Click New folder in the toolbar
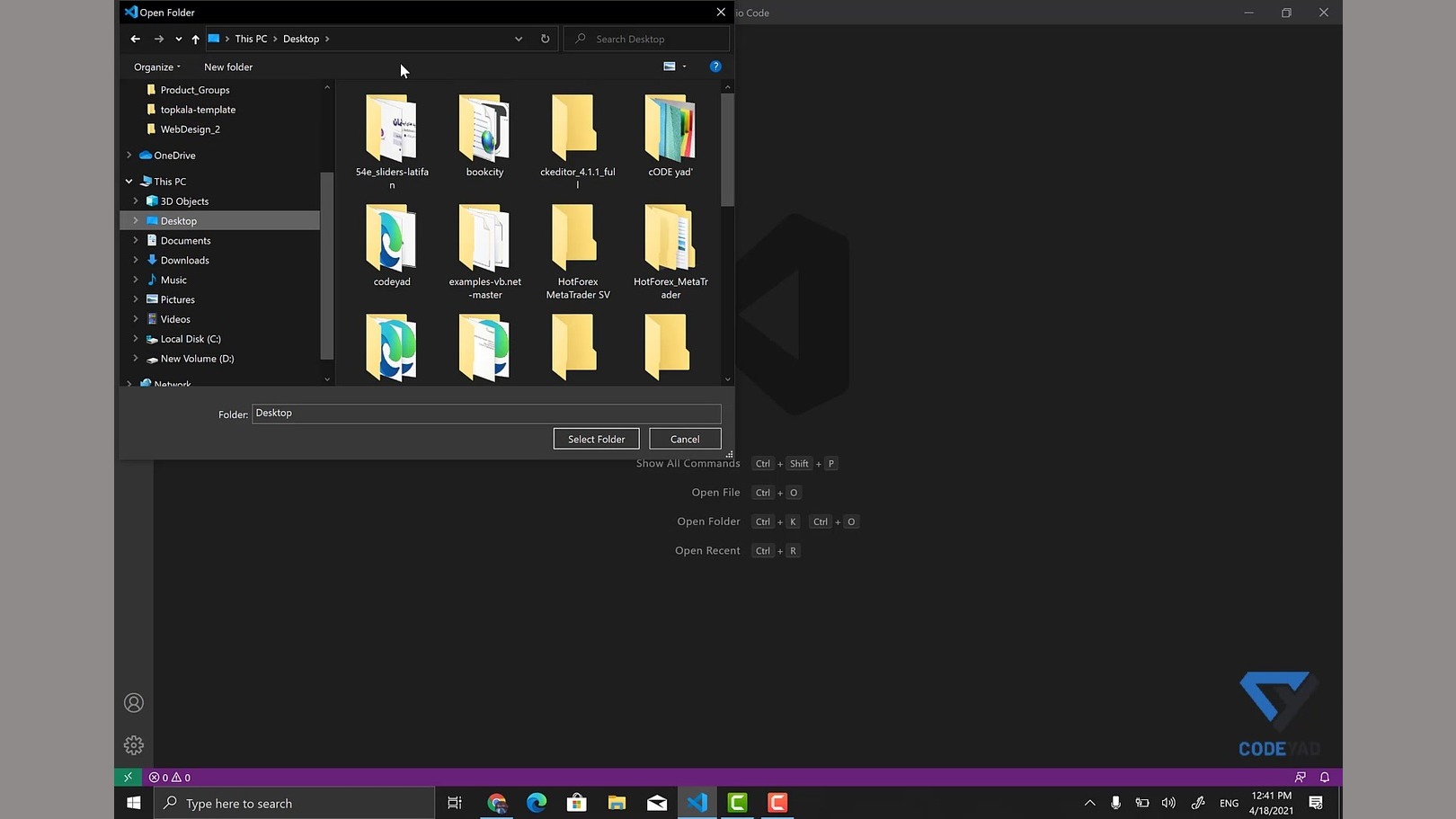 point(228,67)
